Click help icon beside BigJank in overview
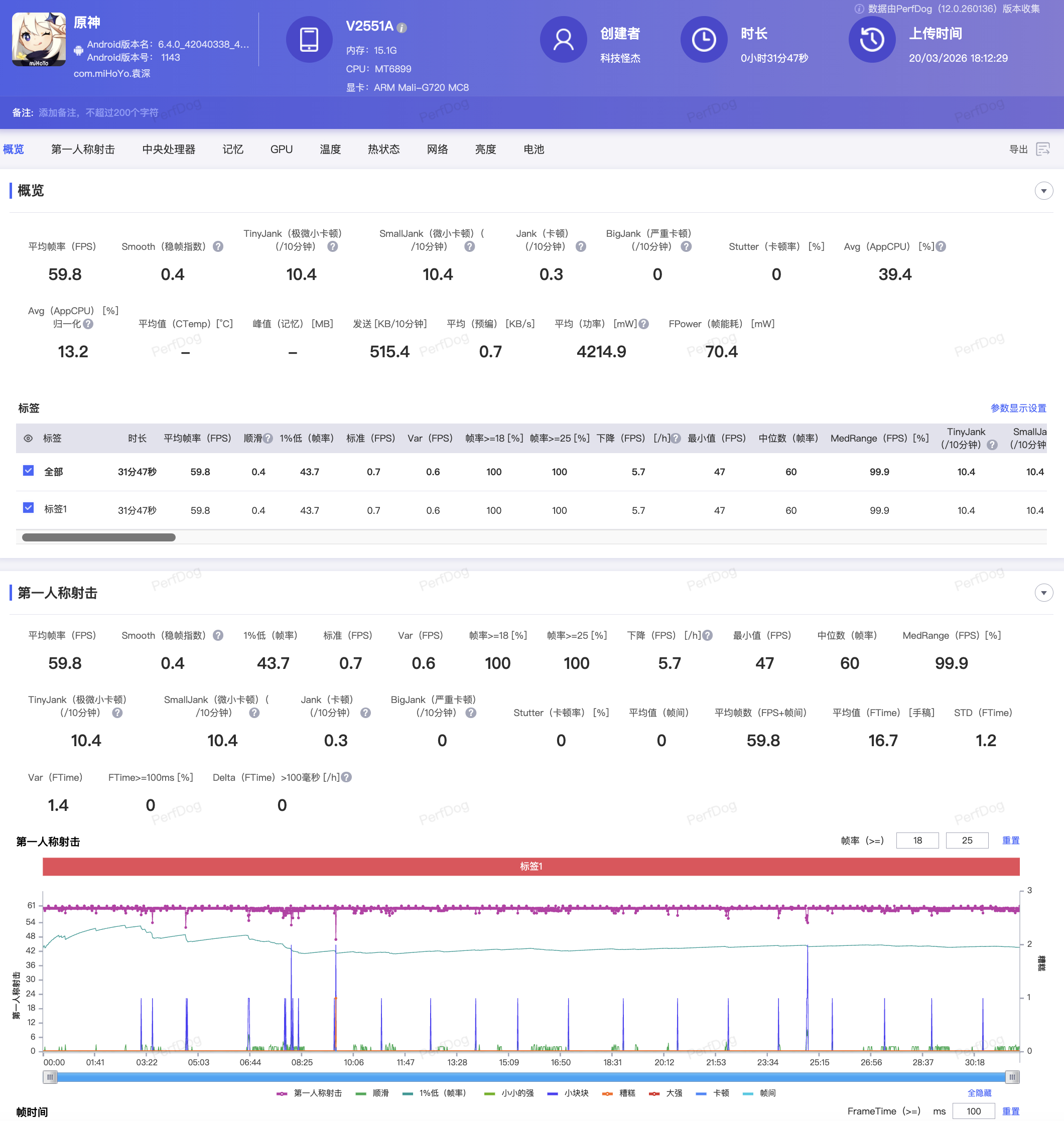Screen dimensions: 1064x1121 (x=686, y=247)
